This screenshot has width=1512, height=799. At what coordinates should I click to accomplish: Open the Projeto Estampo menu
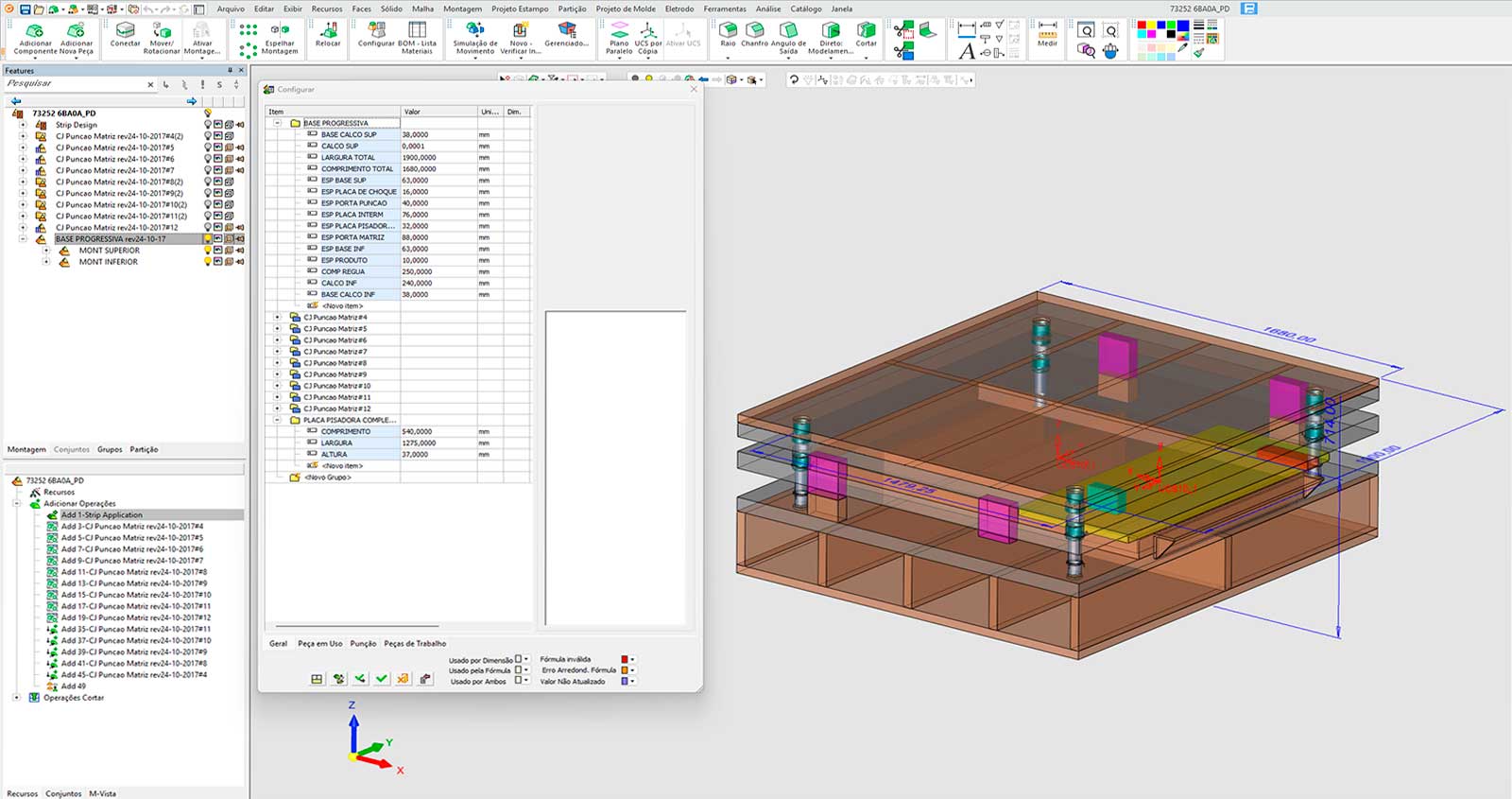point(519,9)
